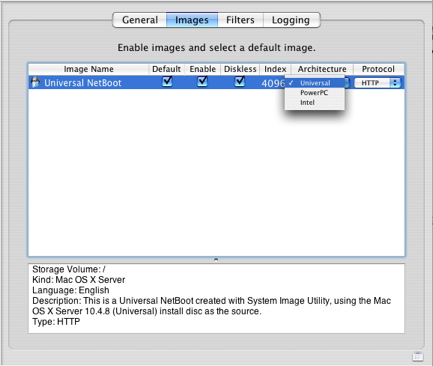Toggle the Diskless checkbox for Universal NetBoot
This screenshot has width=433, height=366.
(x=240, y=81)
